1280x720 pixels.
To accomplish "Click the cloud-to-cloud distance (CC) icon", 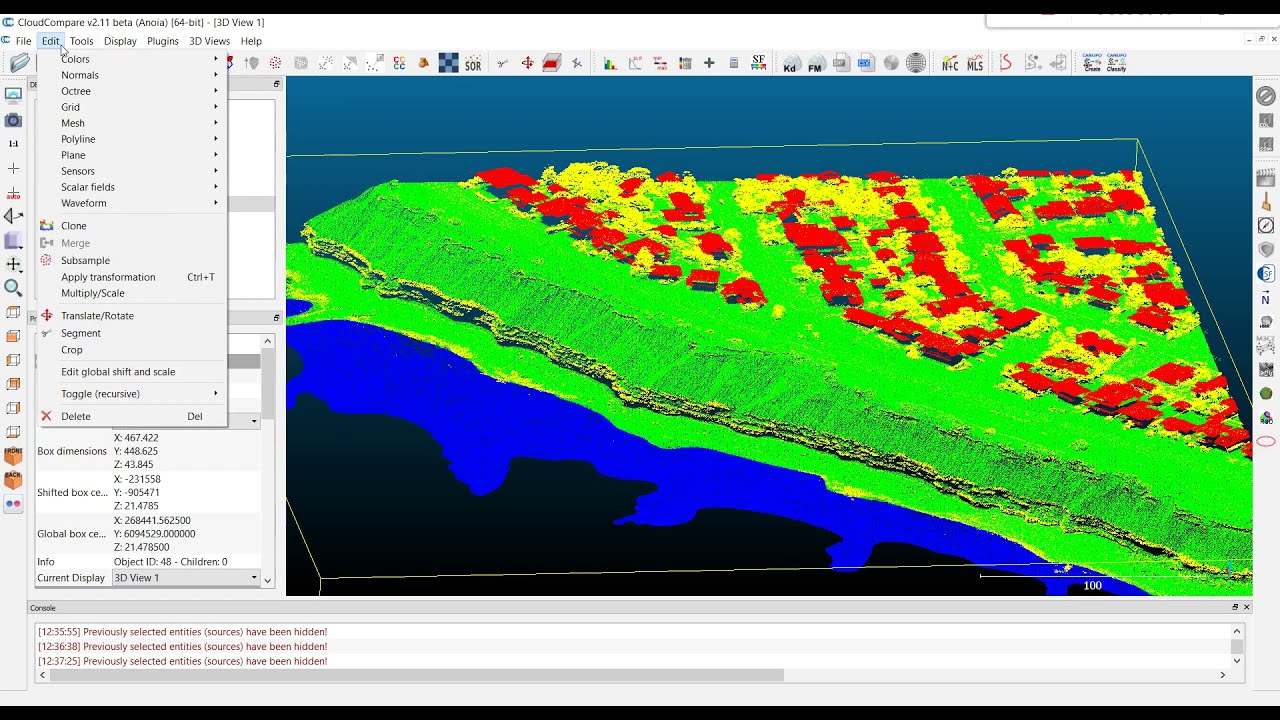I will 399,64.
